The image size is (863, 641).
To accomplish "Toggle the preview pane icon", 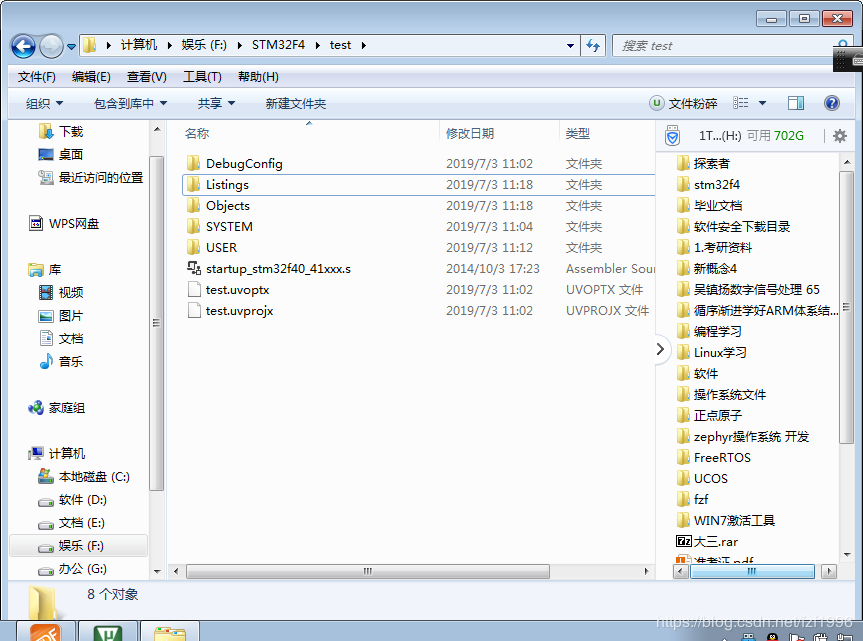I will pyautogui.click(x=796, y=103).
